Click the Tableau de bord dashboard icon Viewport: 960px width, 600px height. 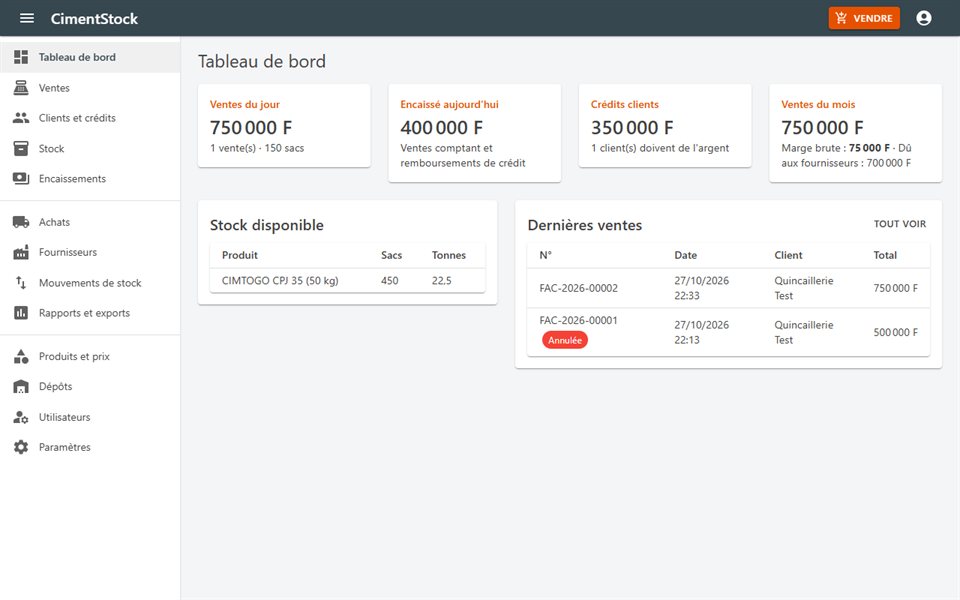[x=21, y=57]
